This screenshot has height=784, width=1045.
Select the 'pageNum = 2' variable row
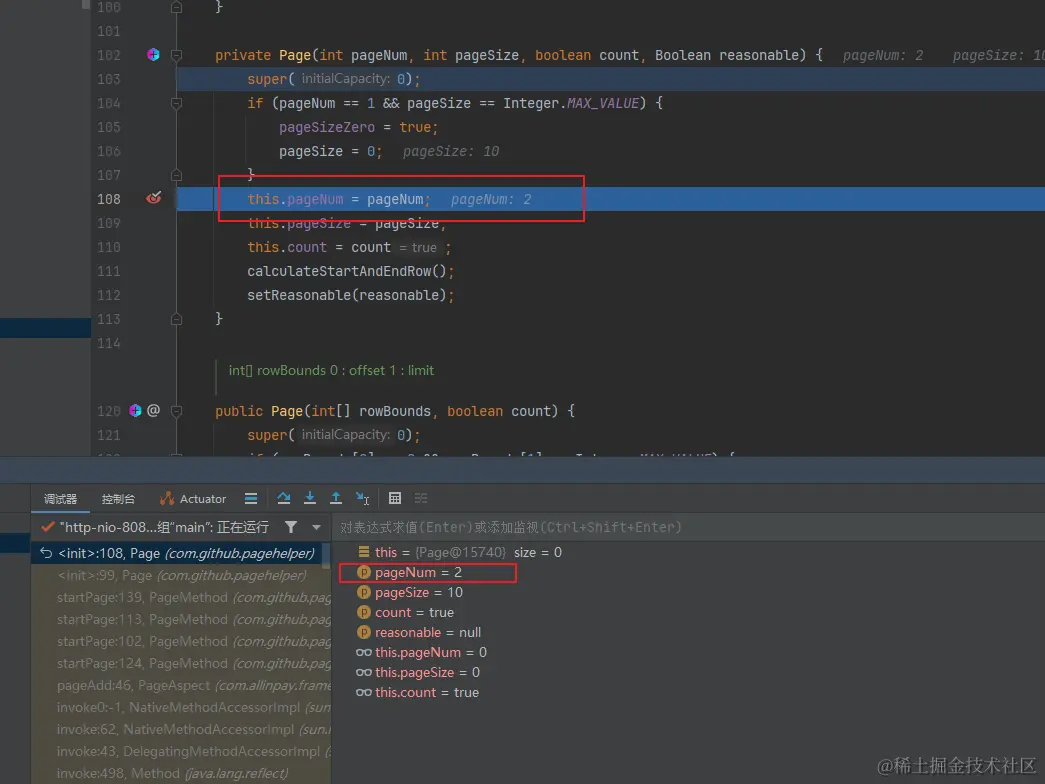pos(688,572)
